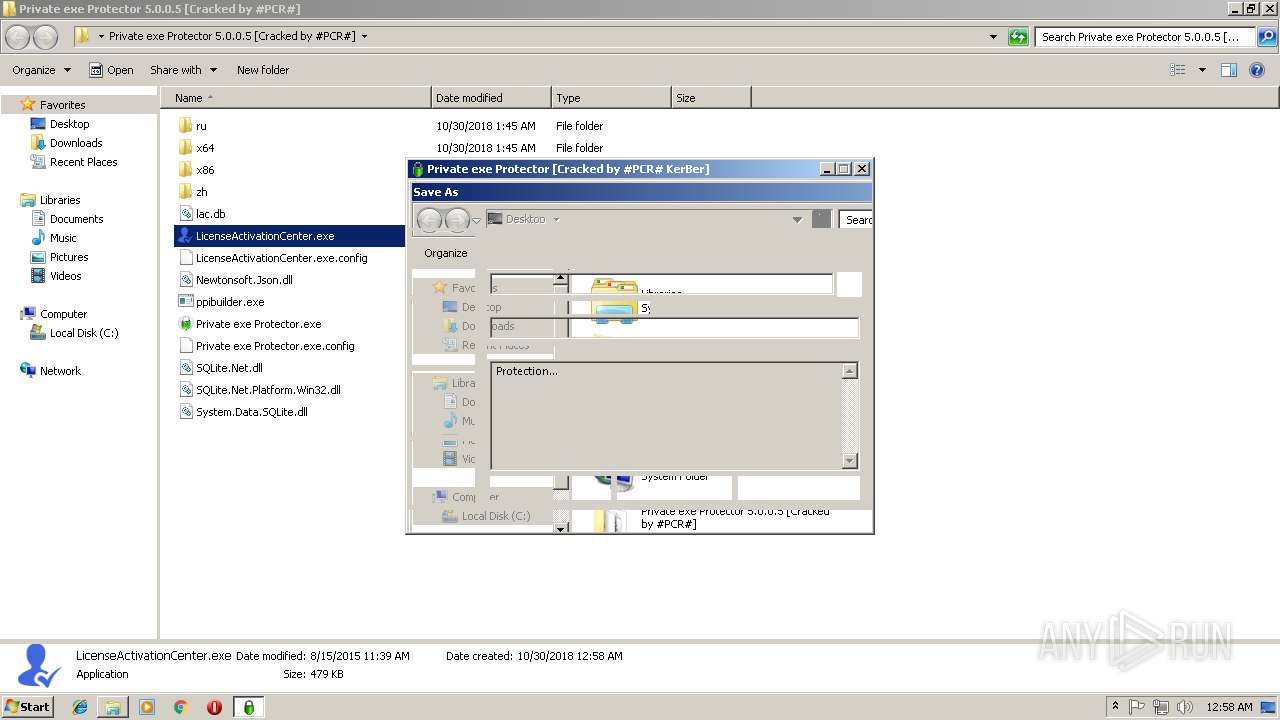Switch to Explorer taskbar button

click(113, 707)
